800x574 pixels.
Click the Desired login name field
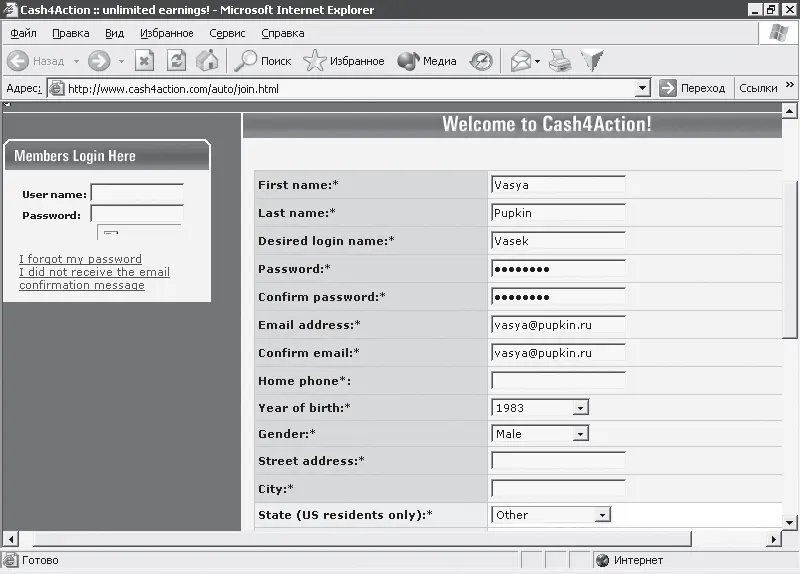point(558,241)
